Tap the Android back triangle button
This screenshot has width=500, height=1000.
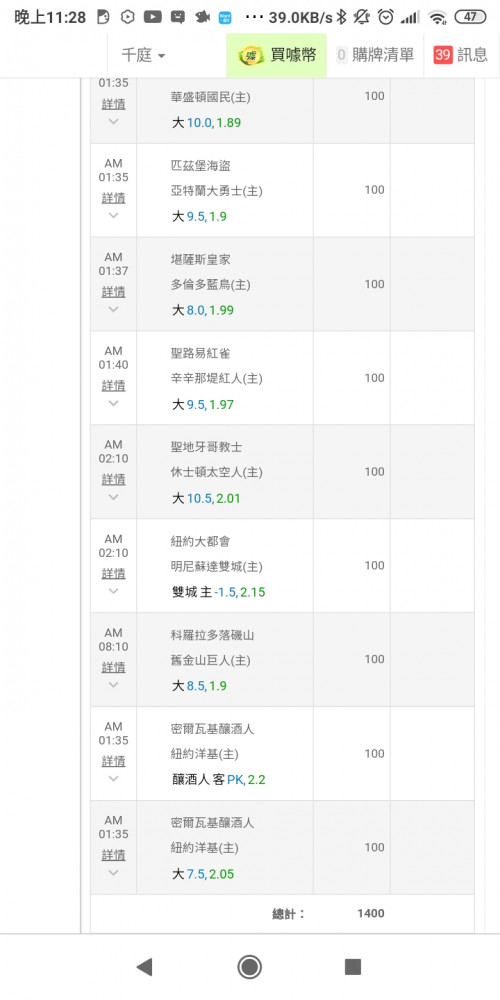145,967
